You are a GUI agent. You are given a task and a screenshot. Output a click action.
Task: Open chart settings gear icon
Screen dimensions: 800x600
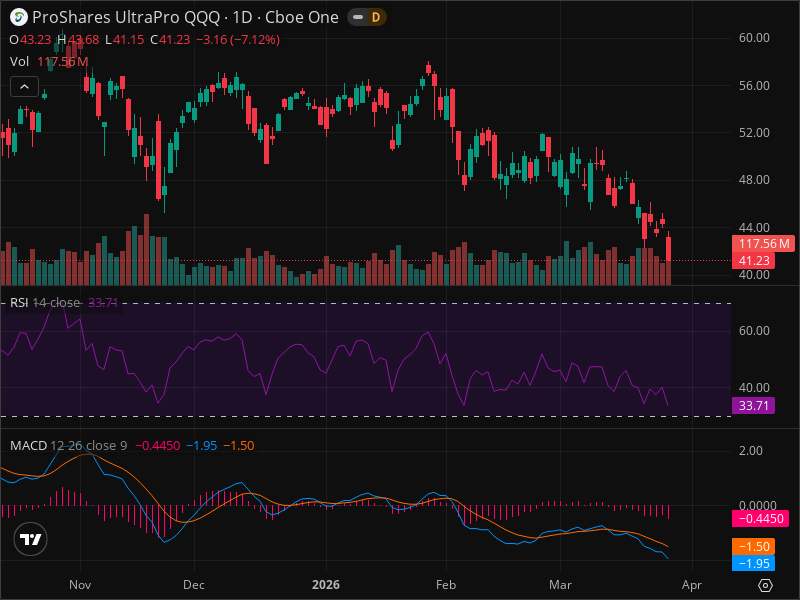tap(765, 585)
